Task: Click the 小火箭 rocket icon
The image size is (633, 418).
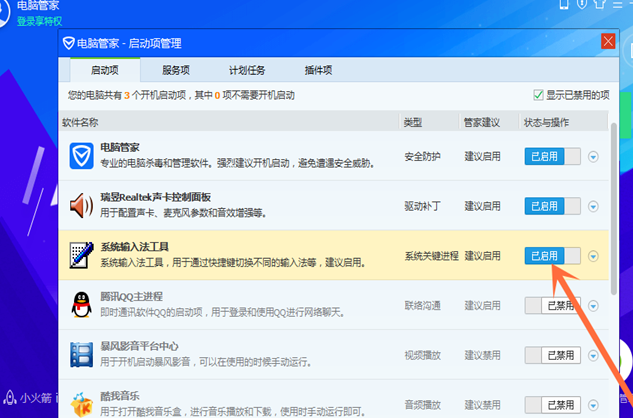Action: [x=10, y=396]
